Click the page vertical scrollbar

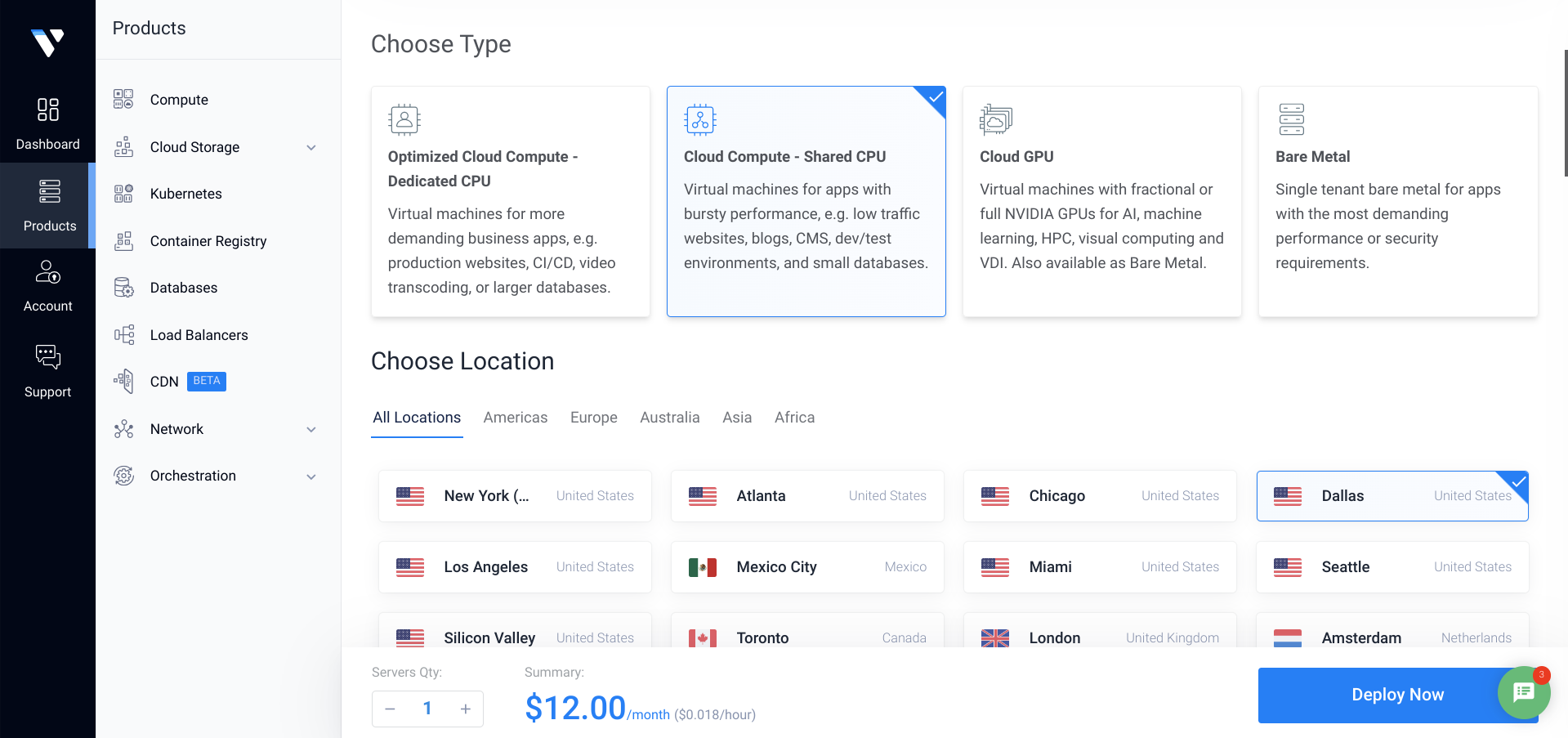point(1565,113)
